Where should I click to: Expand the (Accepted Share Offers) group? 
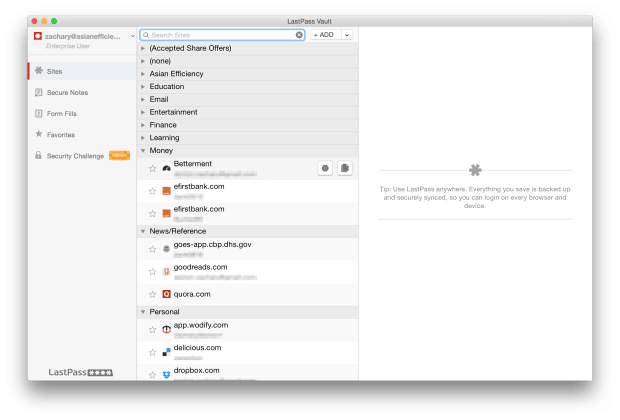(143, 48)
